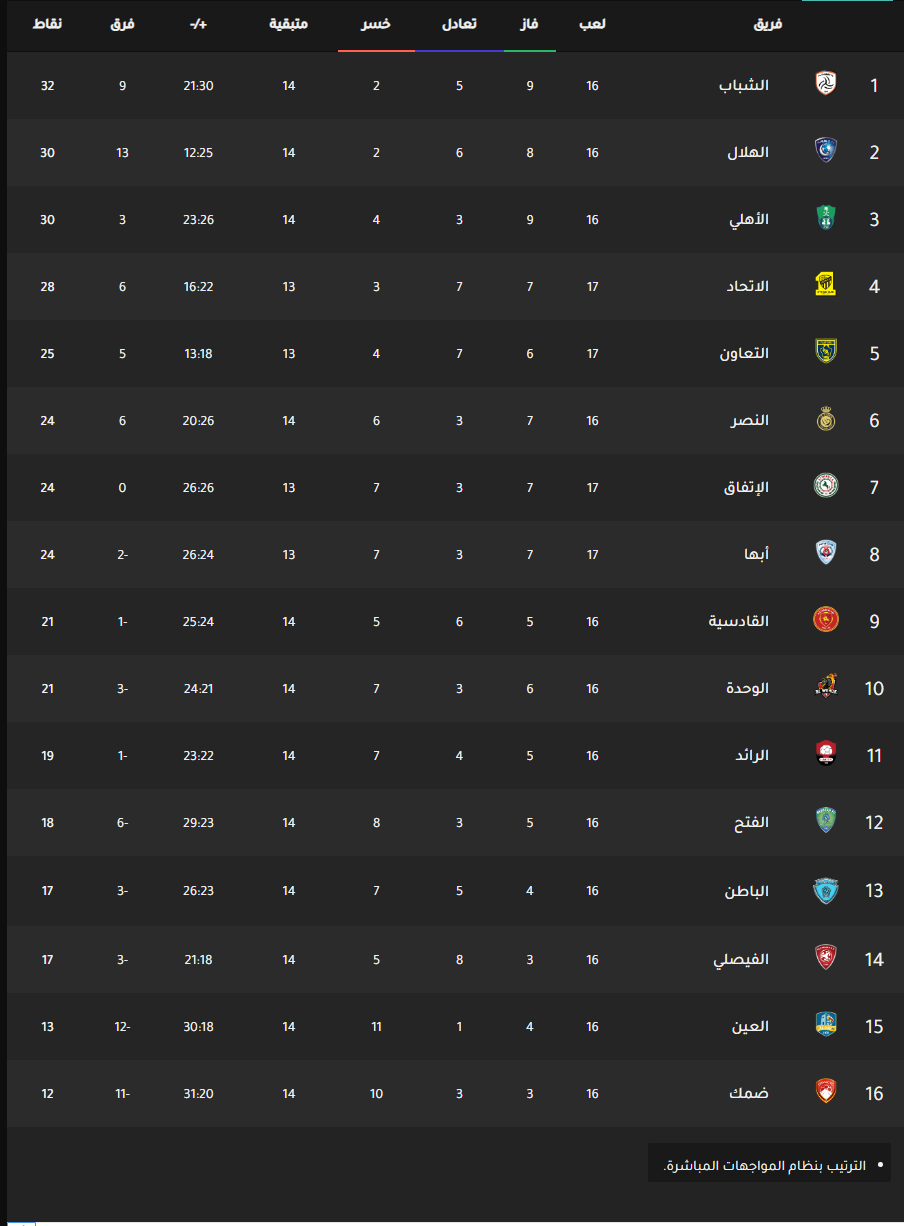Open the الفيصلي team link
The image size is (904, 1226).
click(741, 960)
